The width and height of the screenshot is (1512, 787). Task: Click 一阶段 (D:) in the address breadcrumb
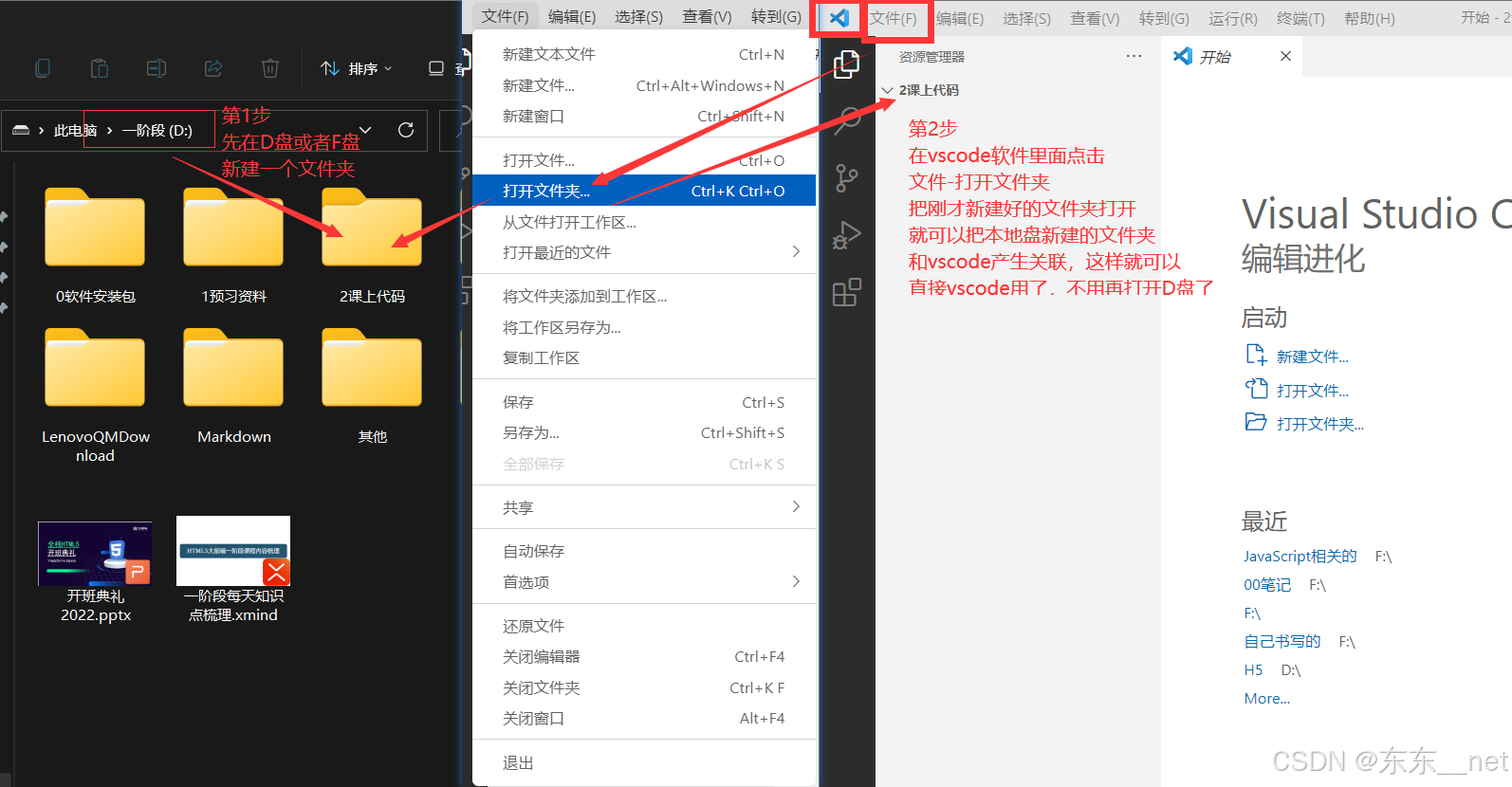pos(157,131)
